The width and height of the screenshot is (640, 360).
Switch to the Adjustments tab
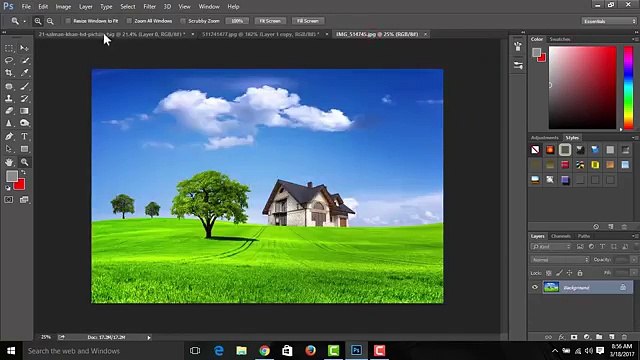[544, 138]
